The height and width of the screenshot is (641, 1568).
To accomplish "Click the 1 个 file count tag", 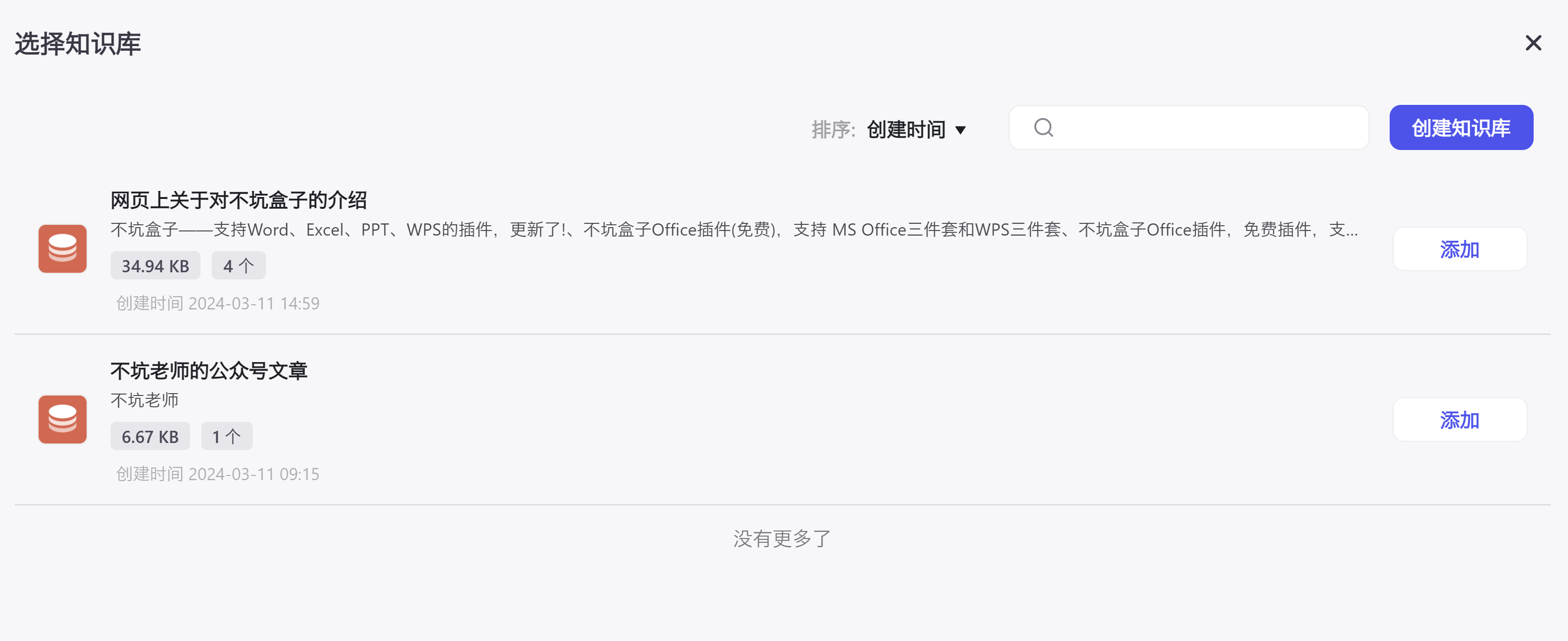I will [x=226, y=436].
